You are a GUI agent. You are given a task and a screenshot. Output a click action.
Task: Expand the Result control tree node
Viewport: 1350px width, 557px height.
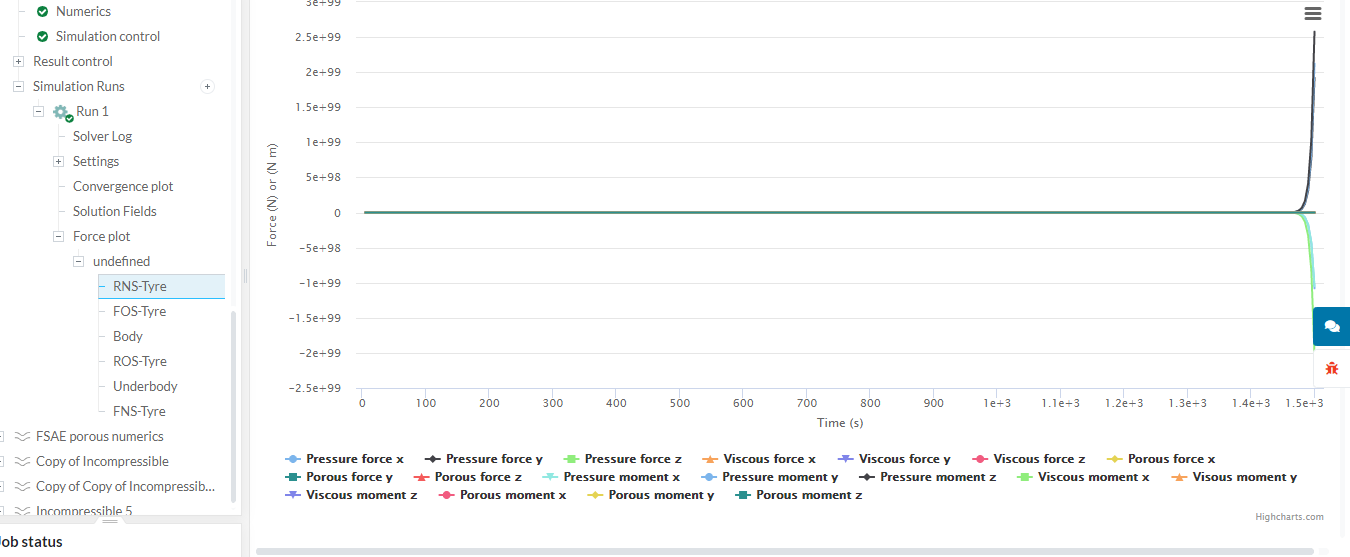point(18,62)
